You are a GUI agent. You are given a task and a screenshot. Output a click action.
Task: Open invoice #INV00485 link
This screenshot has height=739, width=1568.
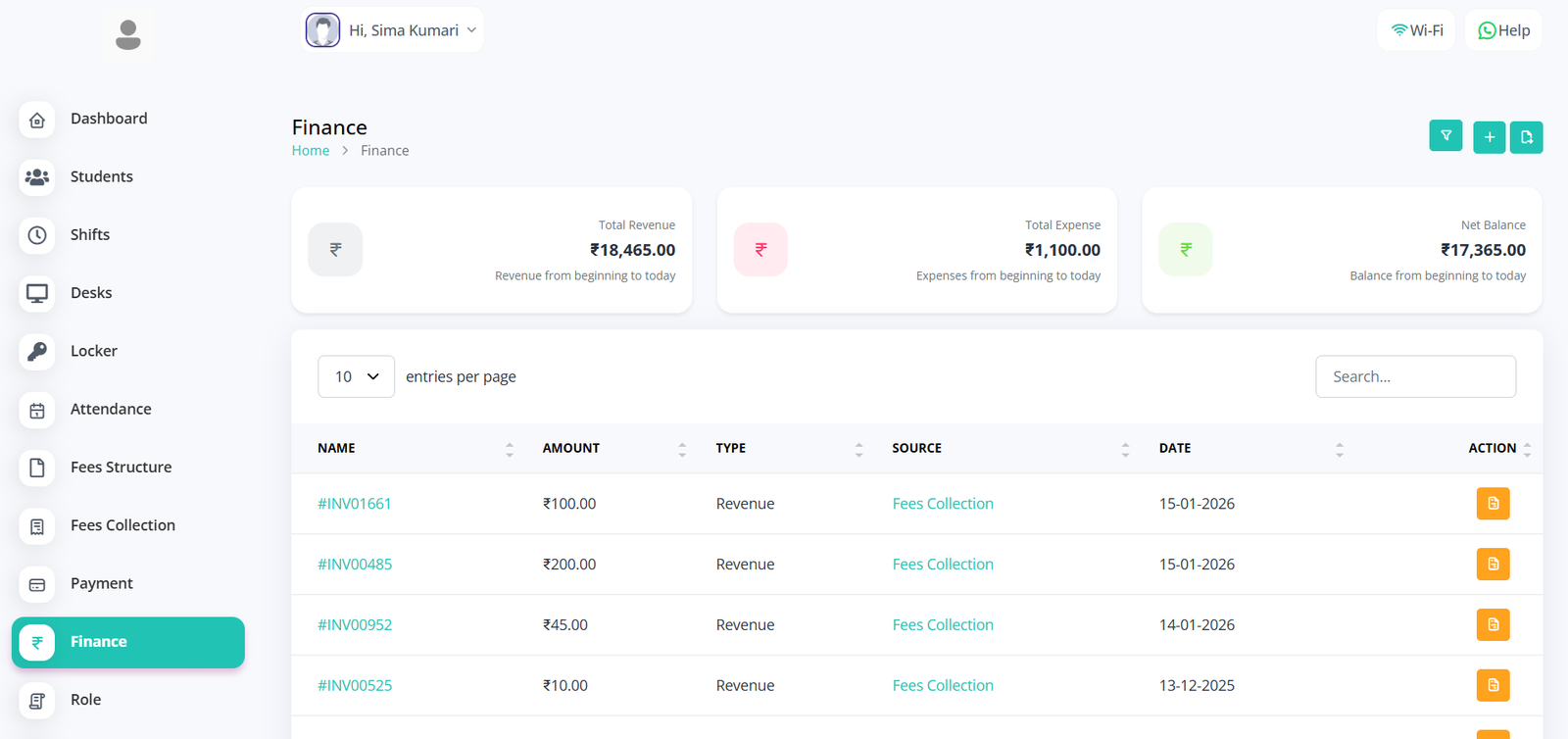pos(355,565)
